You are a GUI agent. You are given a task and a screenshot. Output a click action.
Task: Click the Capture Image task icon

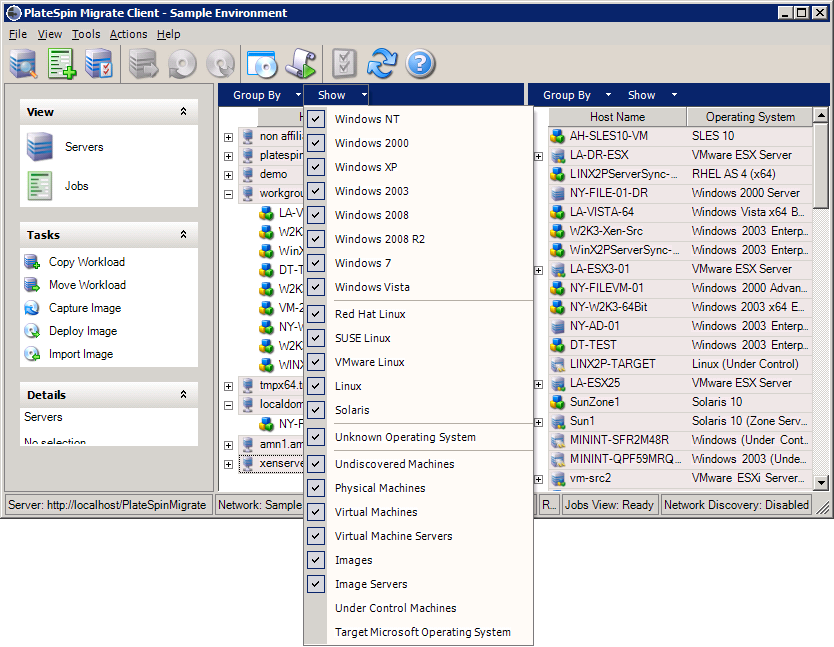[33, 308]
